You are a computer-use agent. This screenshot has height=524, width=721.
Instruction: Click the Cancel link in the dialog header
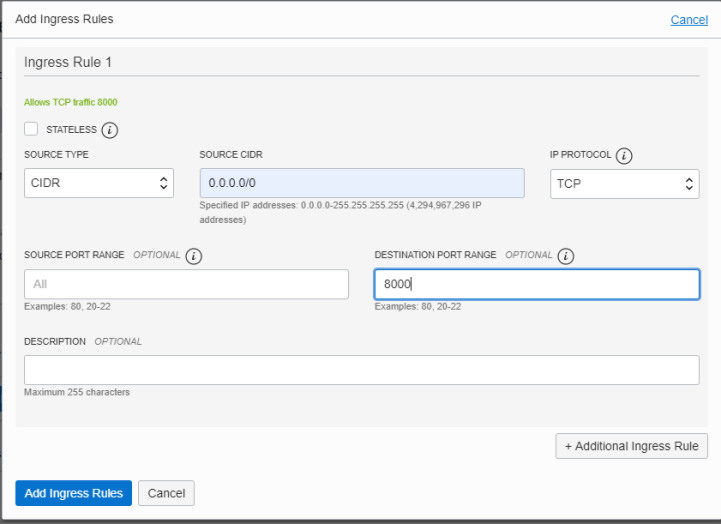(x=689, y=20)
